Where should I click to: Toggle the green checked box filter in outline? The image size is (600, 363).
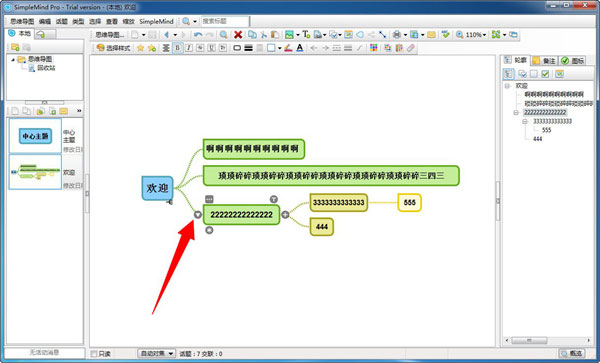click(x=545, y=73)
